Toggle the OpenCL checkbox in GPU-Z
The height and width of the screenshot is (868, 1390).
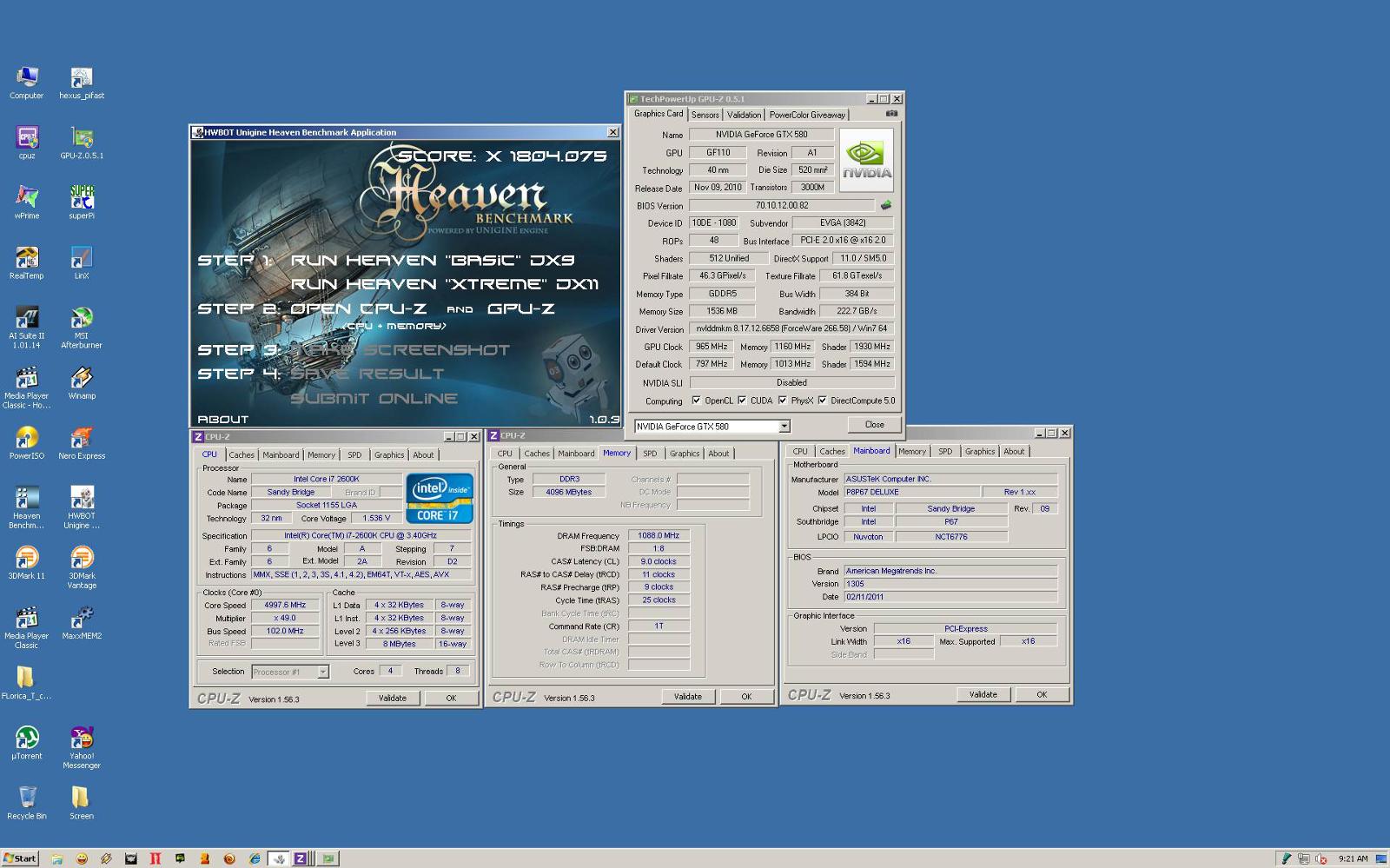(x=696, y=401)
